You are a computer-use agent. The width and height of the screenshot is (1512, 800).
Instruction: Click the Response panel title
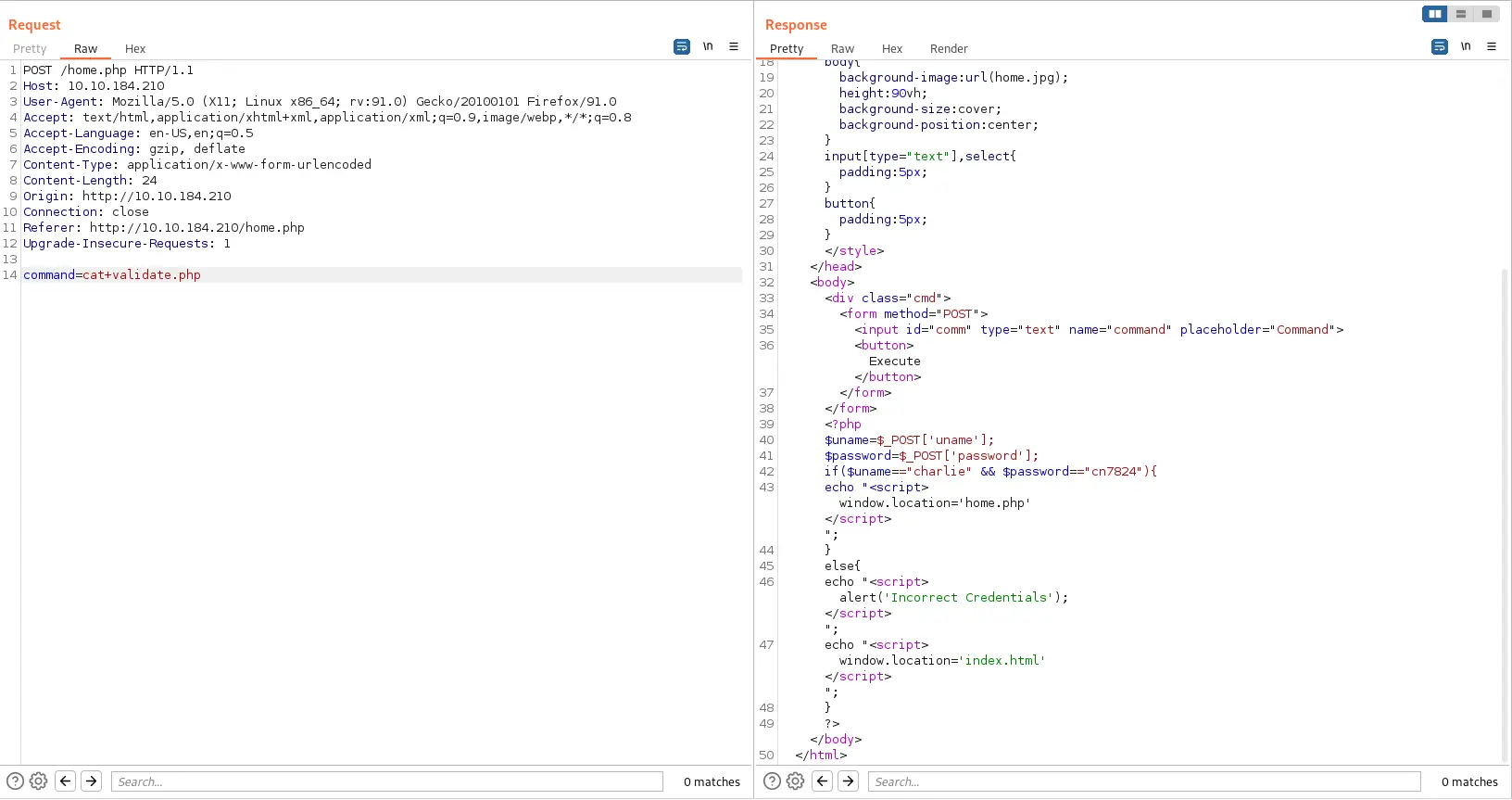[x=796, y=25]
